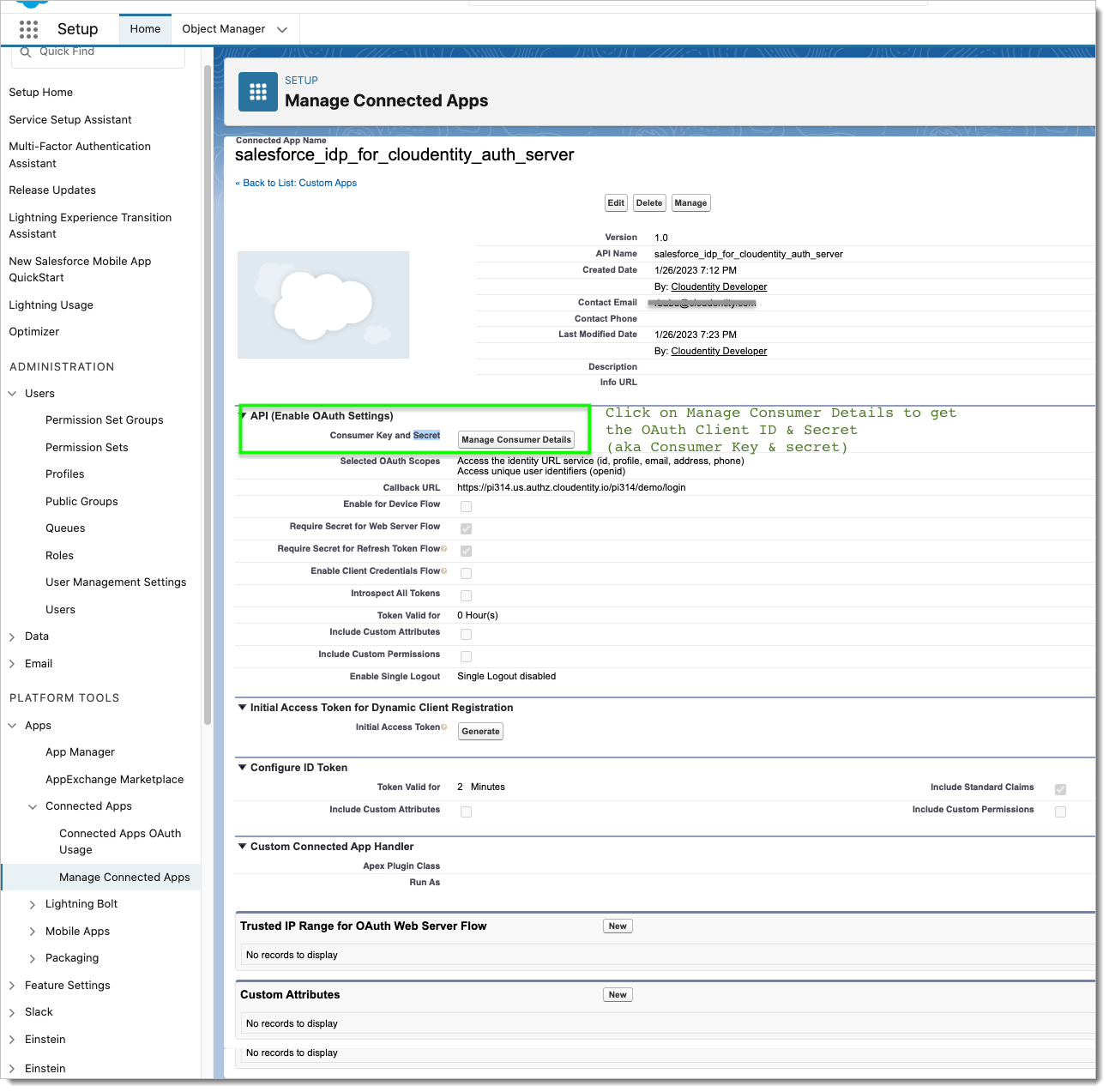Toggle Require Secret for Web Server Flow checkbox
Screen dimensions: 1109x1092
point(466,528)
